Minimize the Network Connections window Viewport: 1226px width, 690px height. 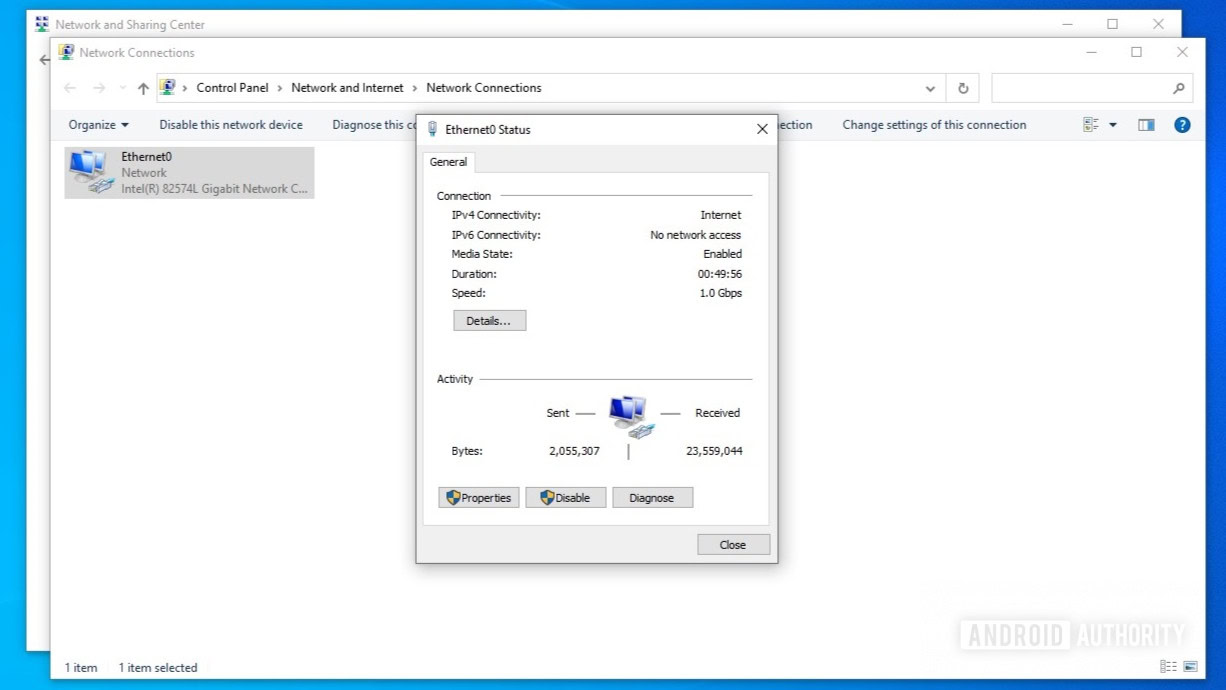click(1091, 52)
